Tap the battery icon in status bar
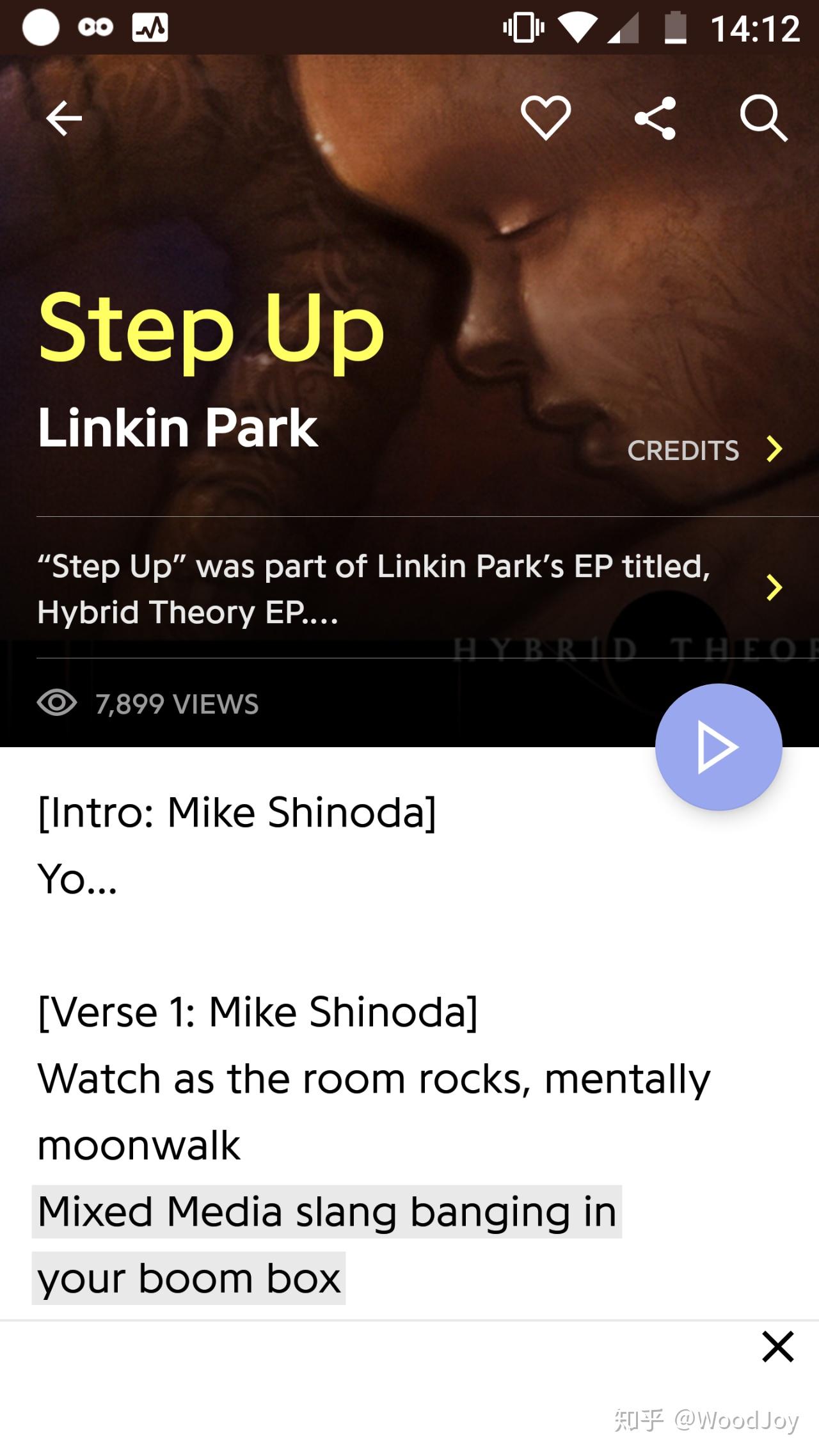 [675, 28]
